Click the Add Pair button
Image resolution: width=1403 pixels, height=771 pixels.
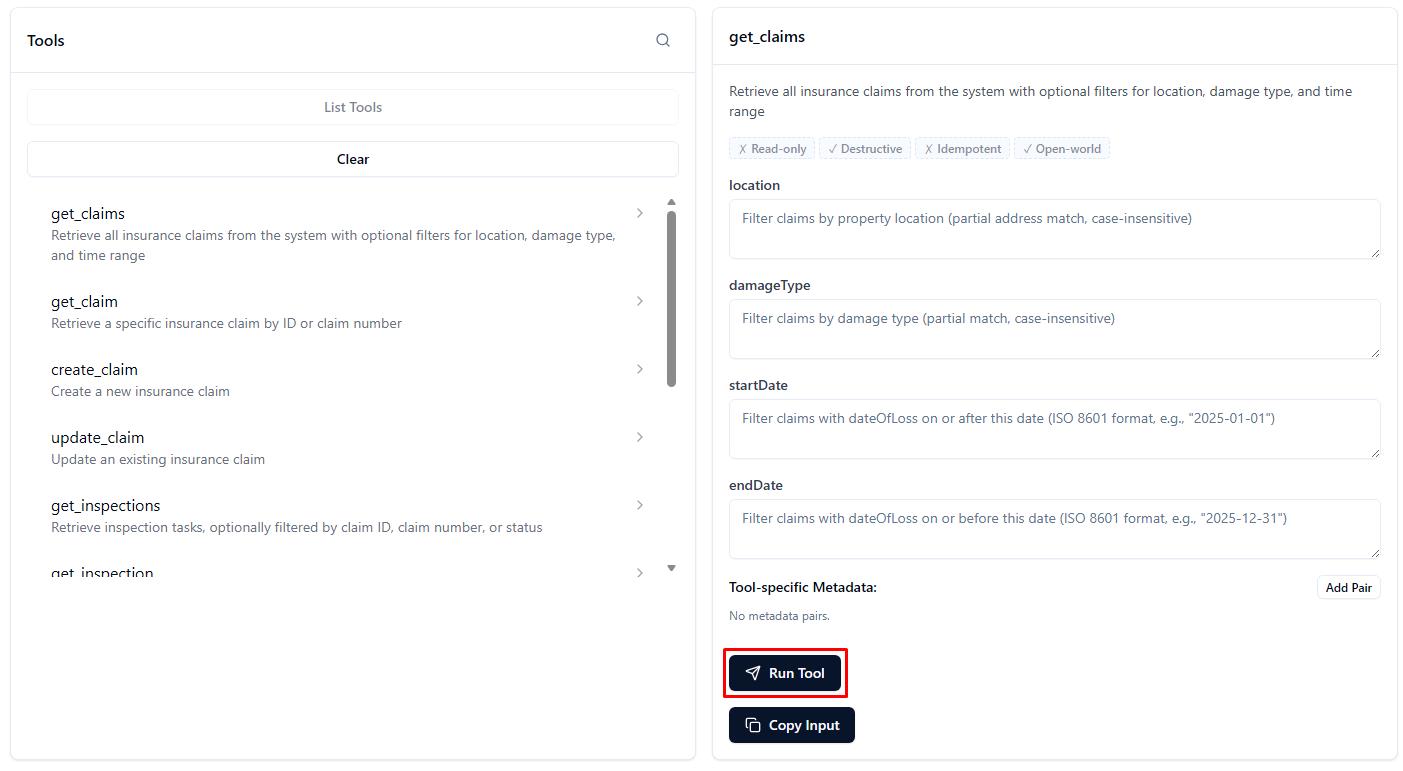(x=1348, y=587)
